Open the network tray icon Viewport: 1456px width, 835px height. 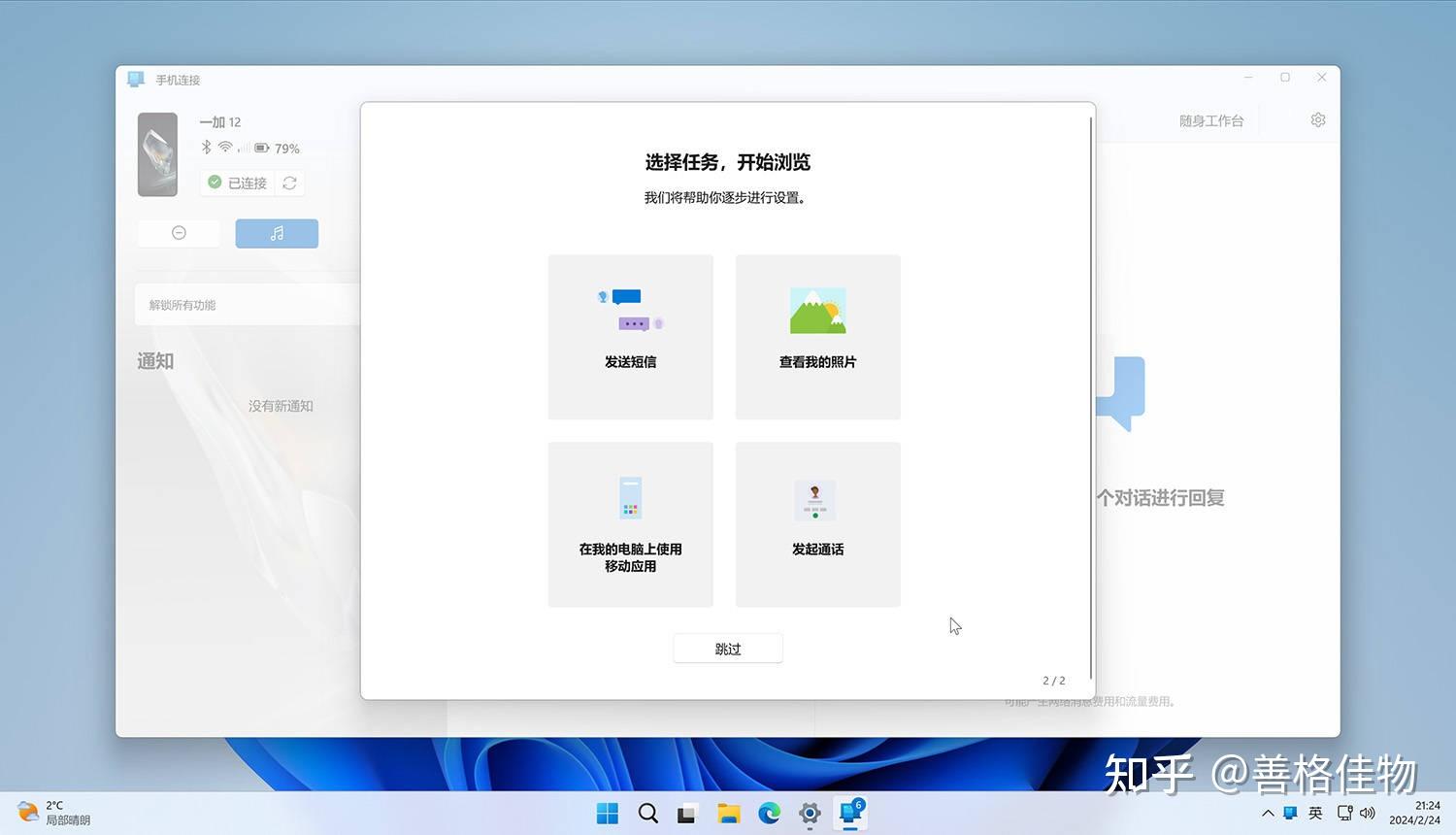pos(1345,814)
